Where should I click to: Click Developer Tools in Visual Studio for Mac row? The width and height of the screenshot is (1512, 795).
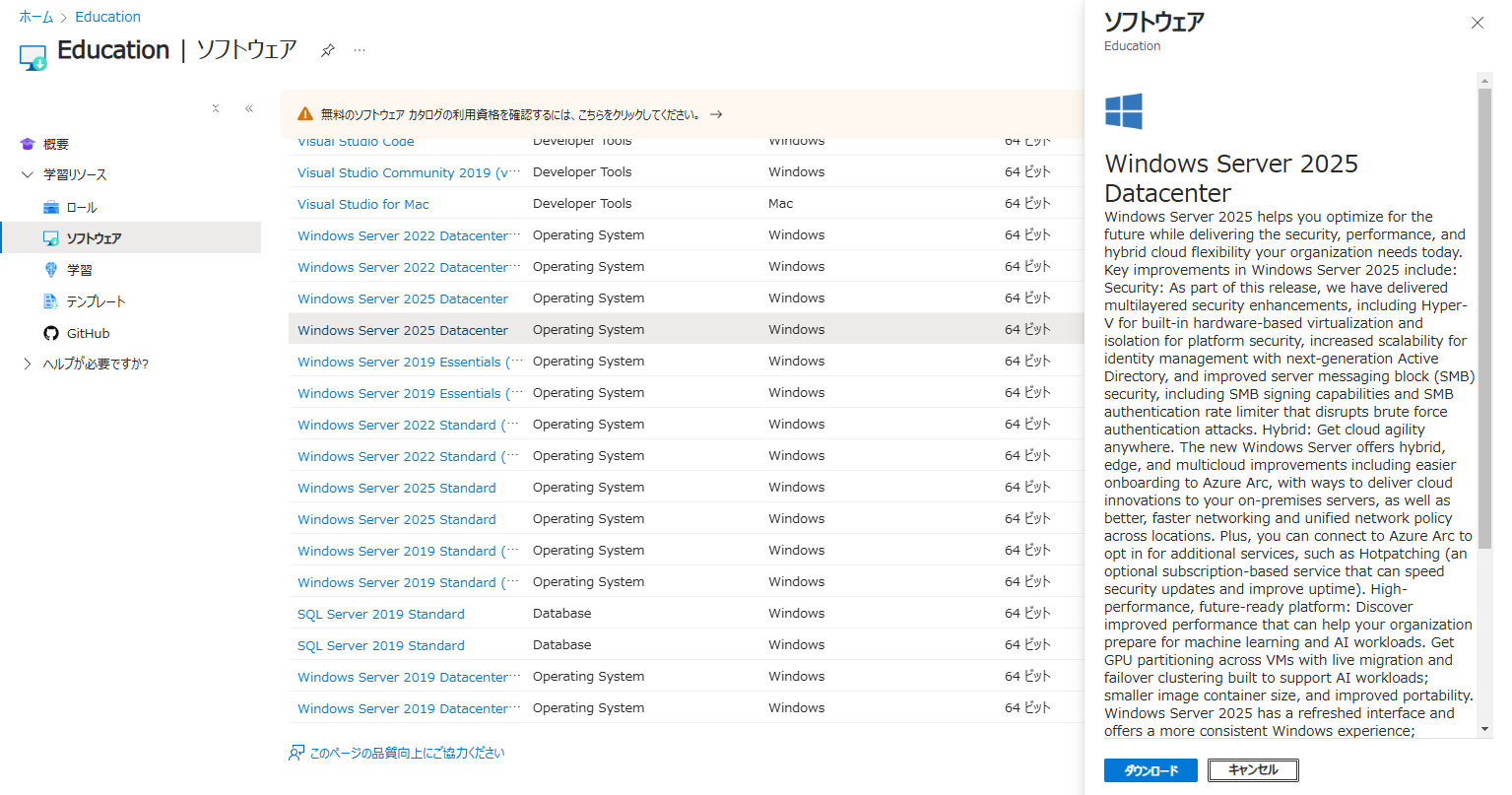(x=582, y=204)
